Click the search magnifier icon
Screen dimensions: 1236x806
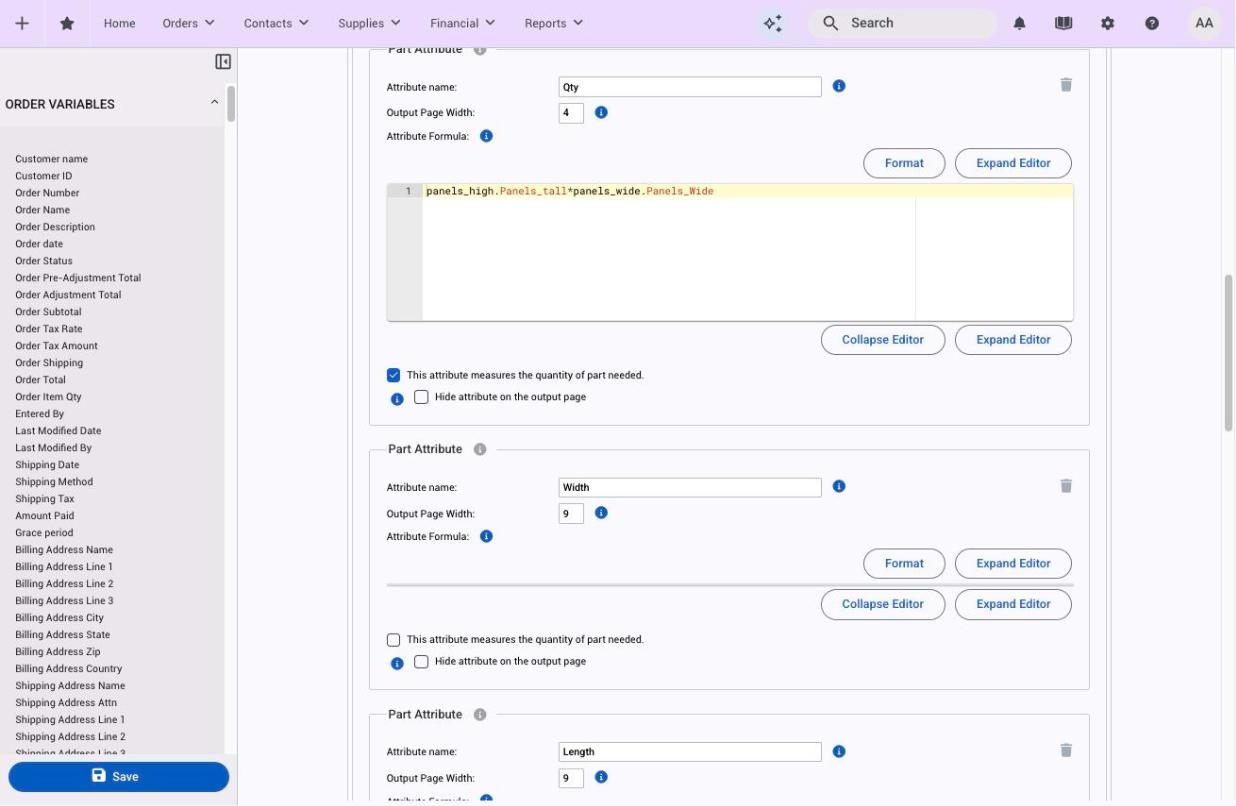click(830, 23)
